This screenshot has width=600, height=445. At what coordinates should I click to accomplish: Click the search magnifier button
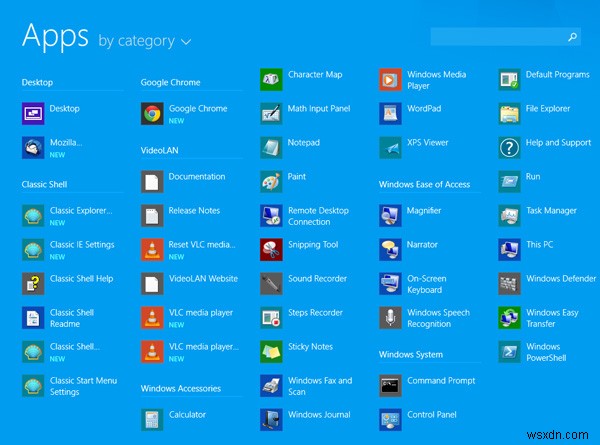coord(572,37)
